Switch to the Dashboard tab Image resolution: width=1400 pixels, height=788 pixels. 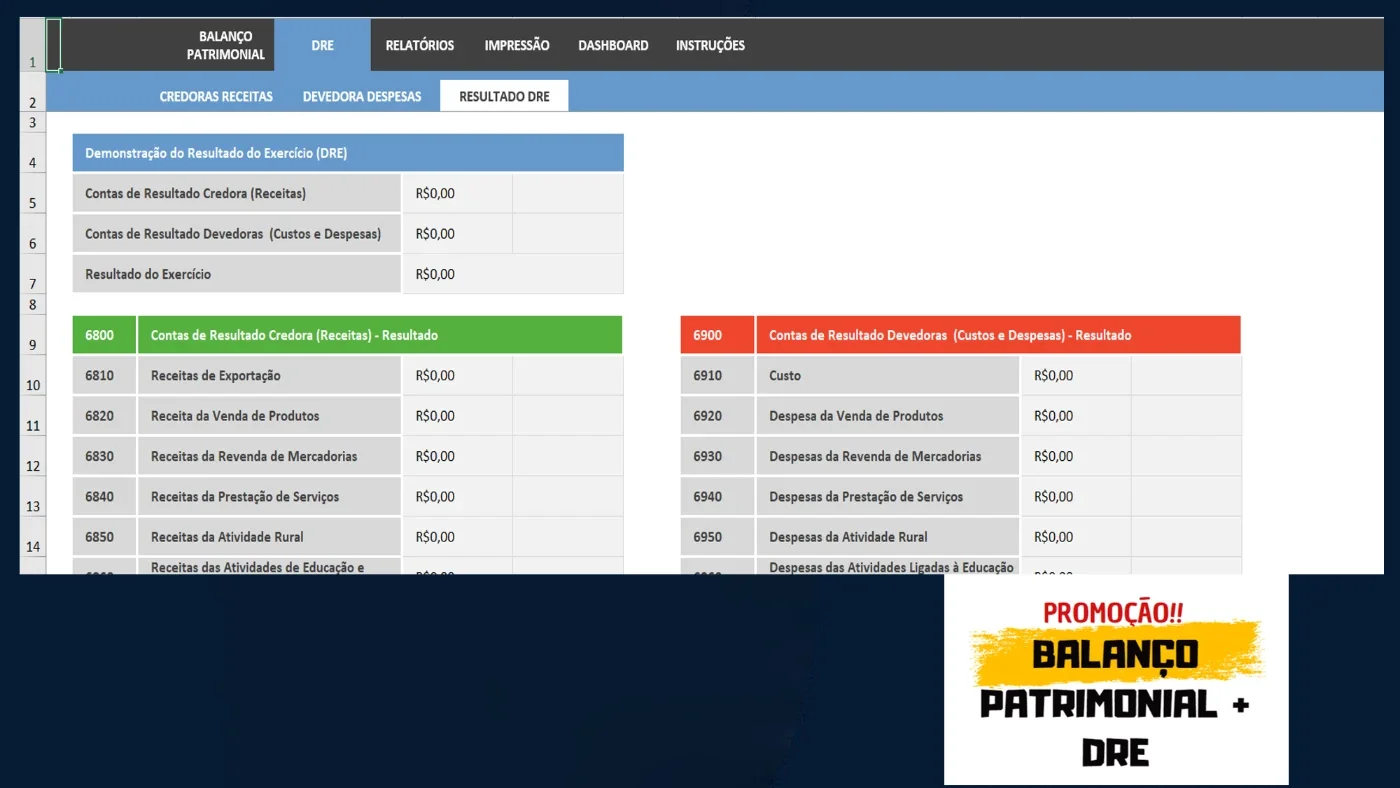613,45
